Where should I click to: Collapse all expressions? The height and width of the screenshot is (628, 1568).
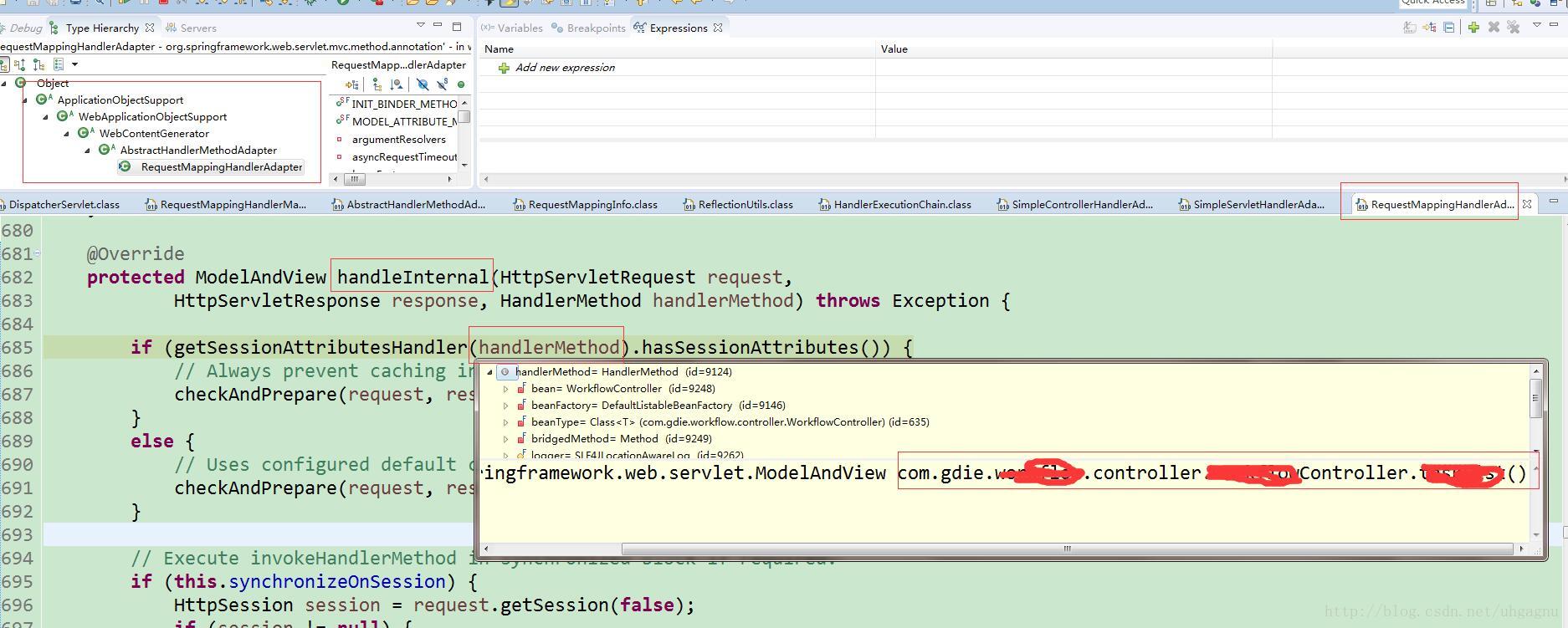(x=1449, y=27)
